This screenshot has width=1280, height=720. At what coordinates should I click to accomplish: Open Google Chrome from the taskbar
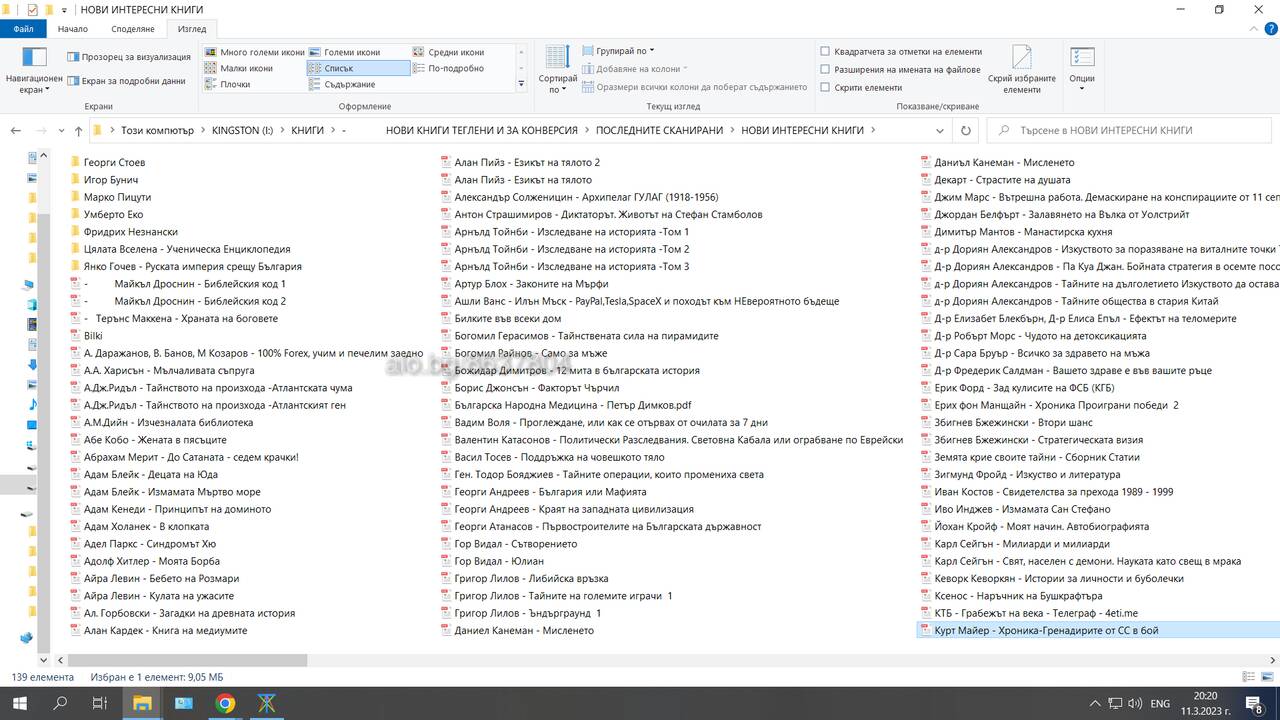coord(225,703)
